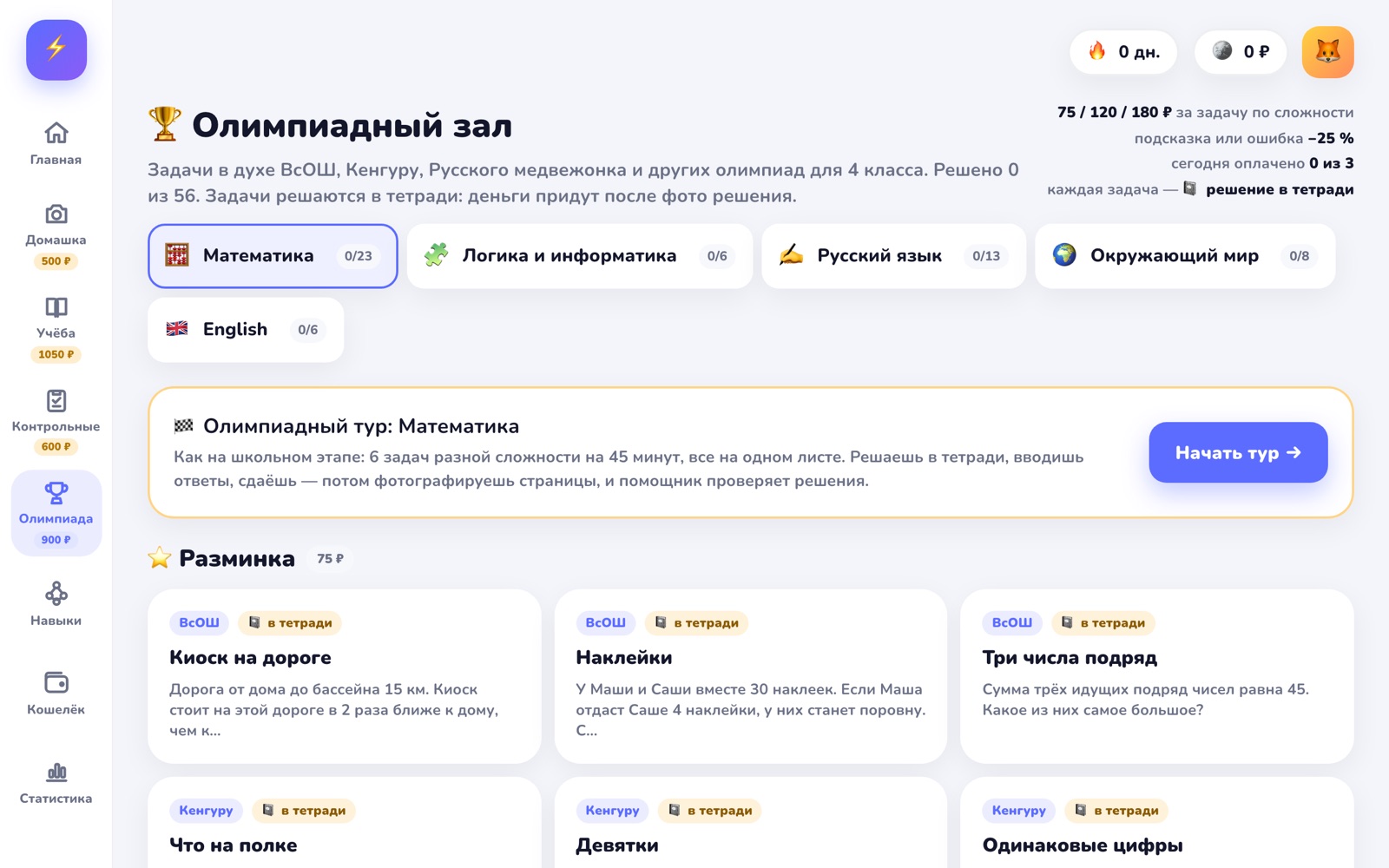
Task: Click the star icon beside Разминка
Action: click(160, 558)
